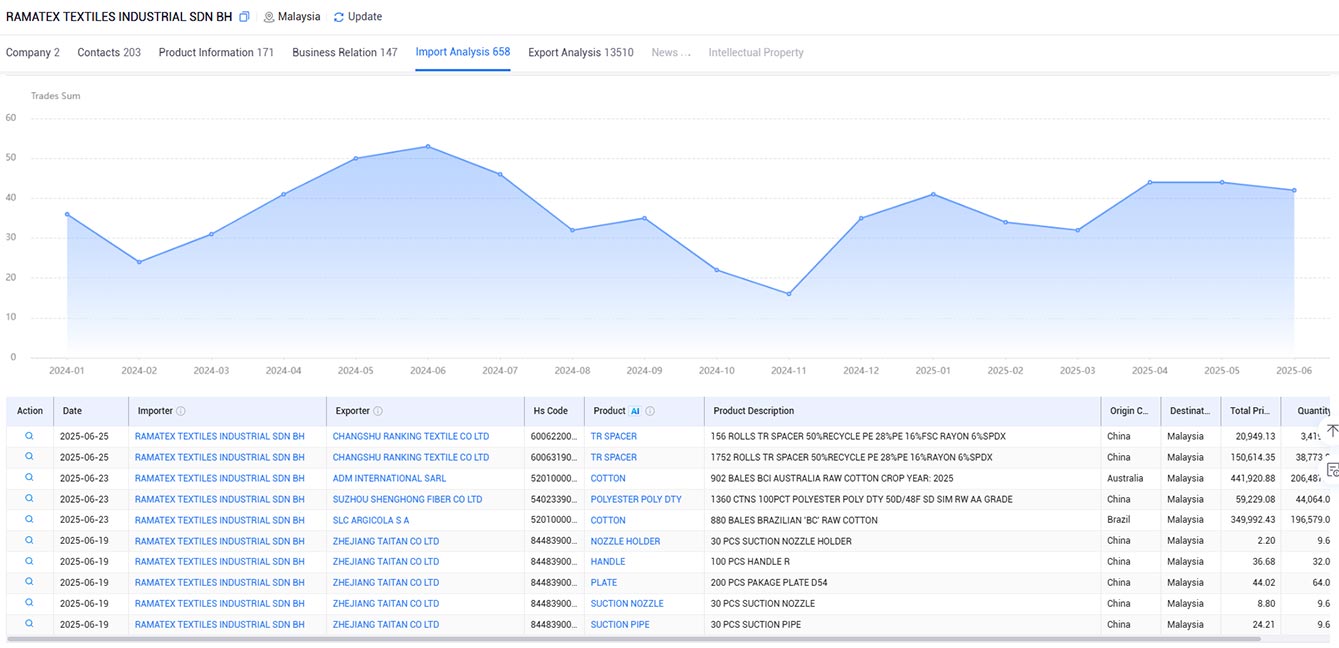Click the 2024-11 lowest point on the chart
This screenshot has height=648, width=1339.
[x=789, y=294]
